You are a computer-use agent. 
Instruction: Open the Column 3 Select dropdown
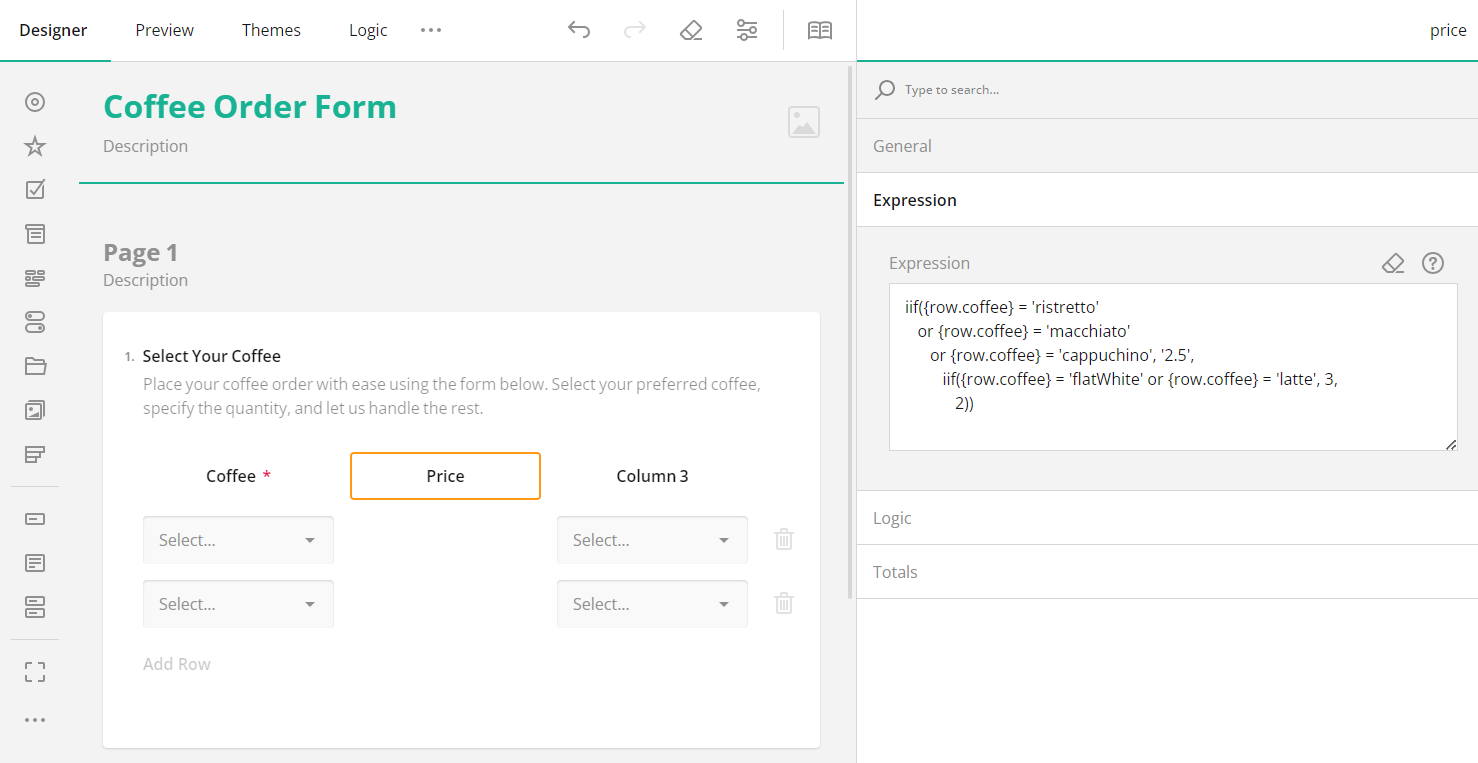click(x=652, y=539)
